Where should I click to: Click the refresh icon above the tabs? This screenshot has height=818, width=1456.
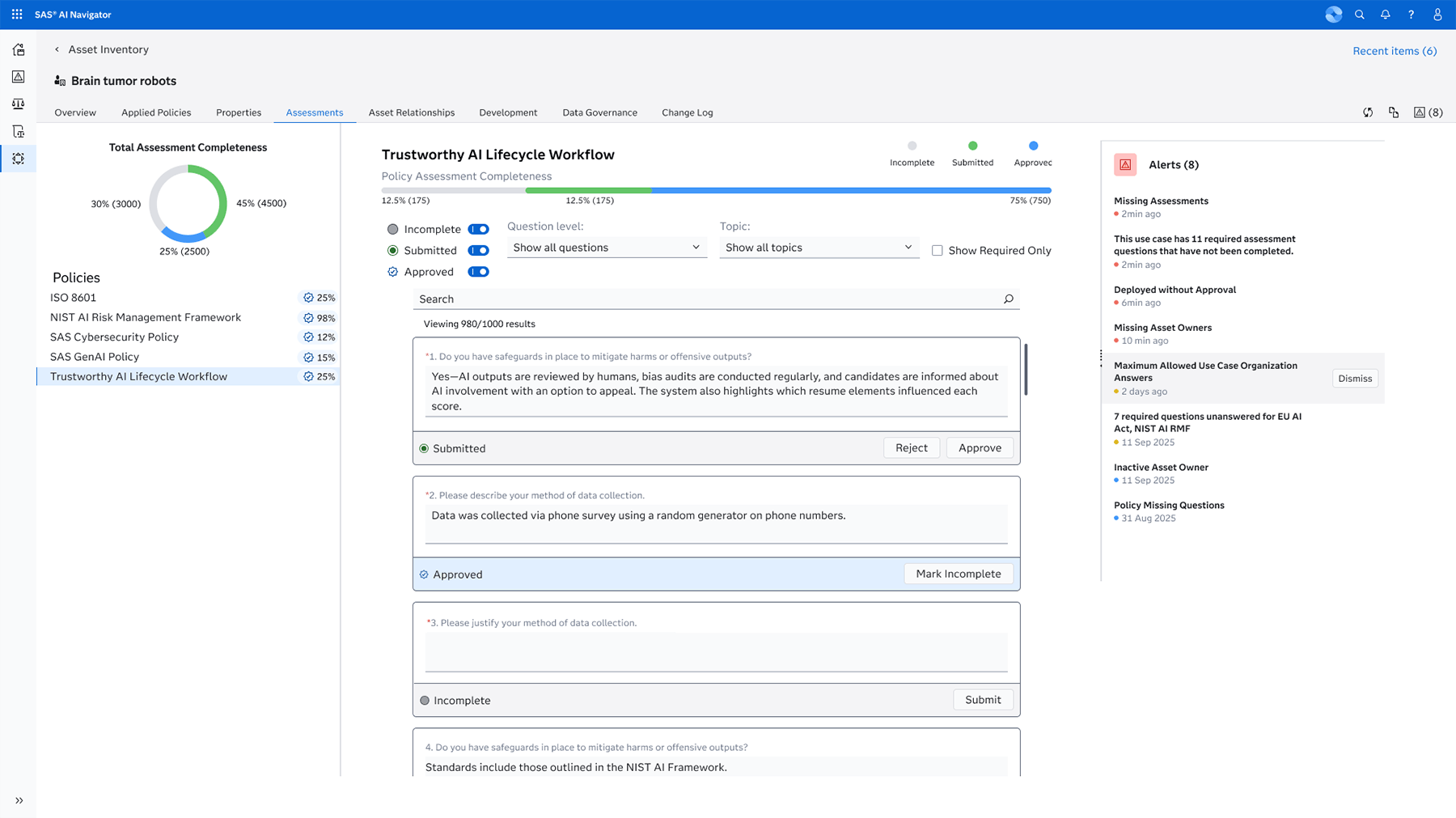[x=1367, y=112]
